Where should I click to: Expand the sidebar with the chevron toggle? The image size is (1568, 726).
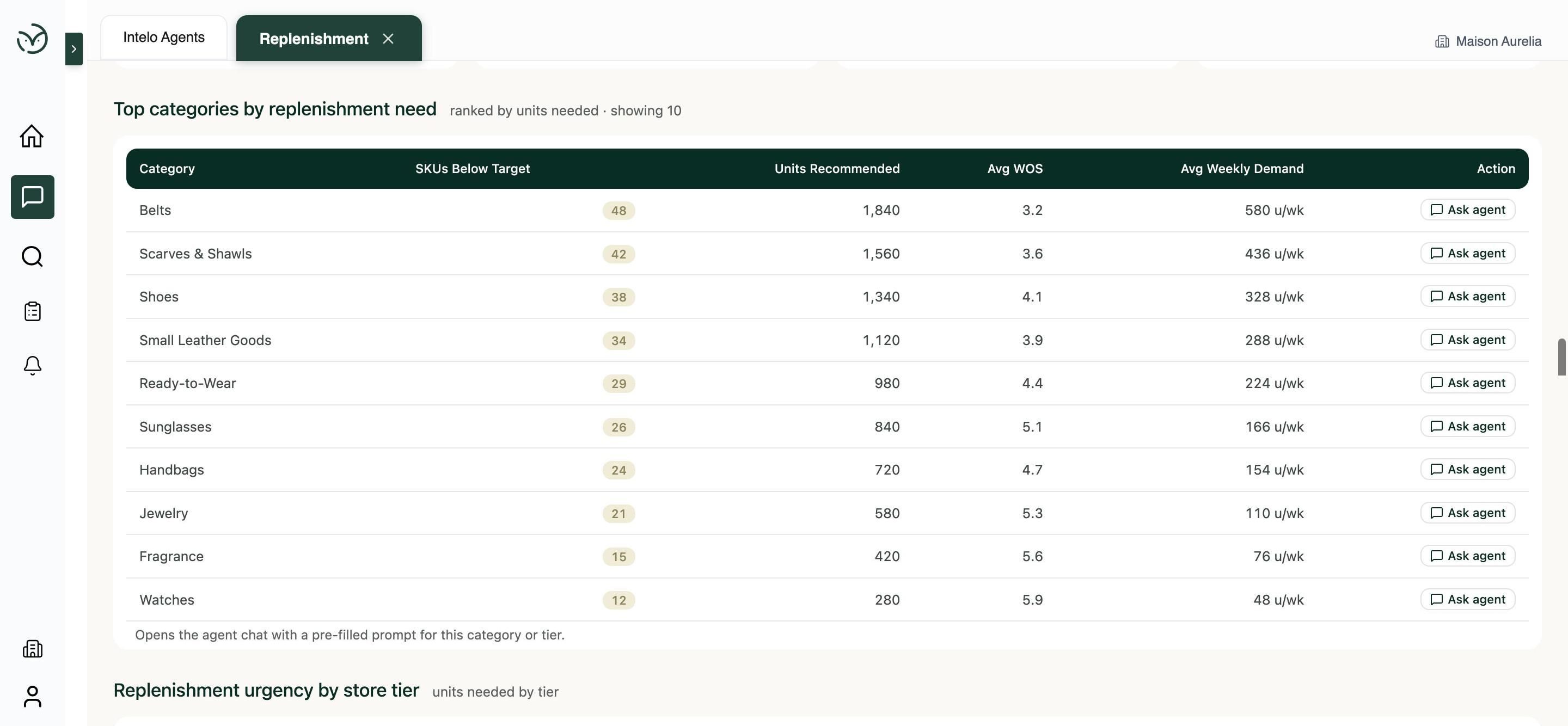73,48
